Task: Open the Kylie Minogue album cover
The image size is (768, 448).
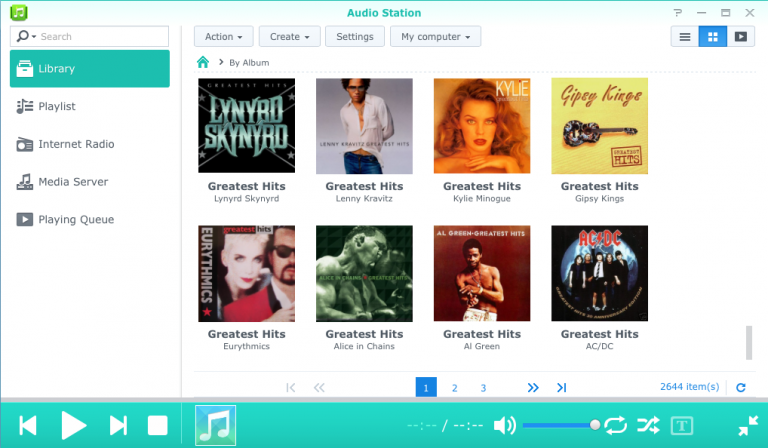Action: tap(482, 126)
